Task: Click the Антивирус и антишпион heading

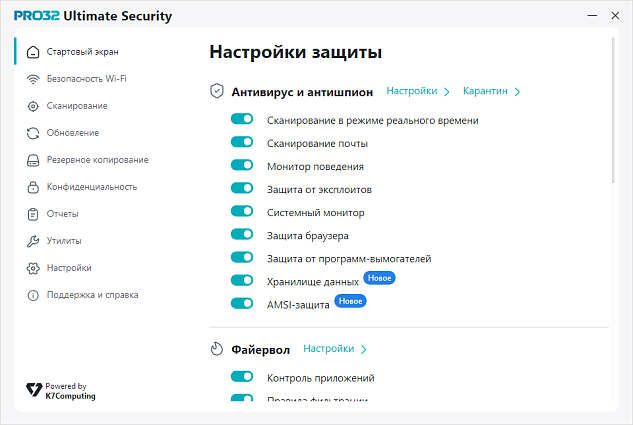Action: [302, 92]
